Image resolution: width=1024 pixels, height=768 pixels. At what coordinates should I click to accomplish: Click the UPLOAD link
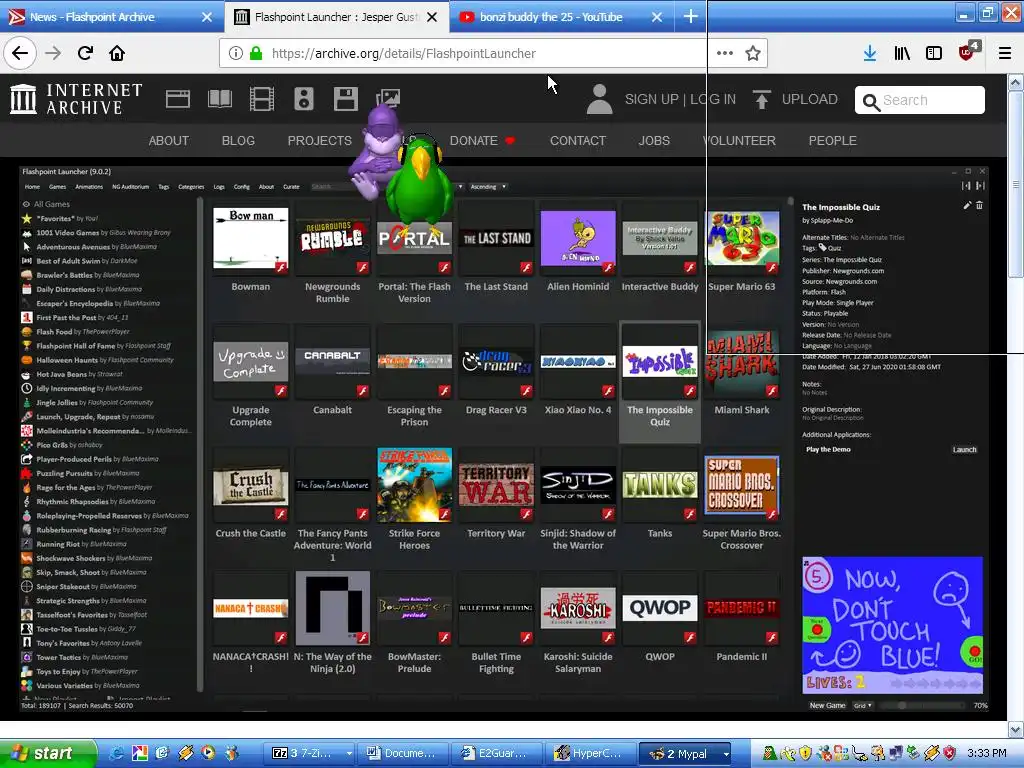[x=810, y=99]
